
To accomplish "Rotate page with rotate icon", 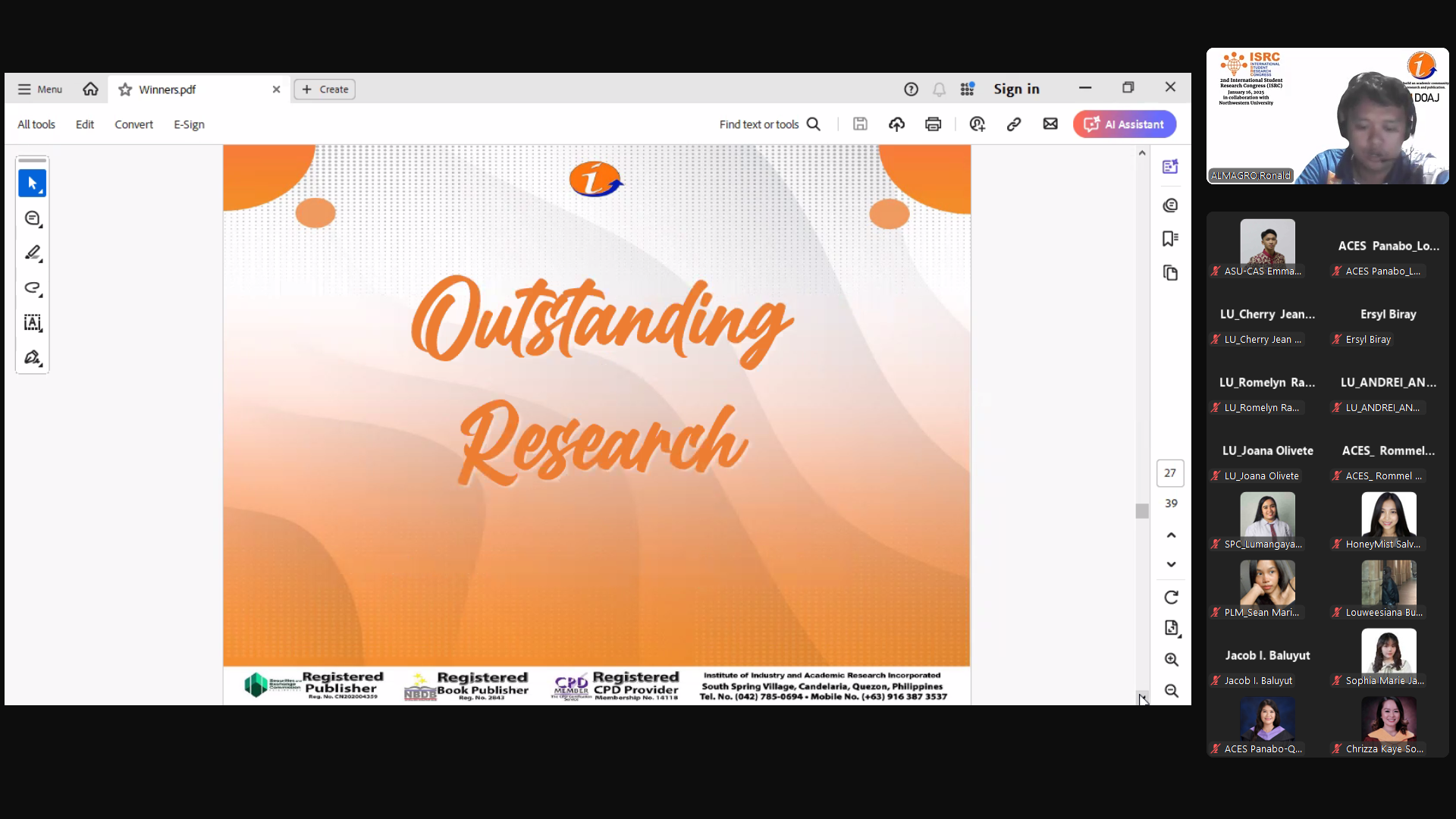I will coord(1171,598).
